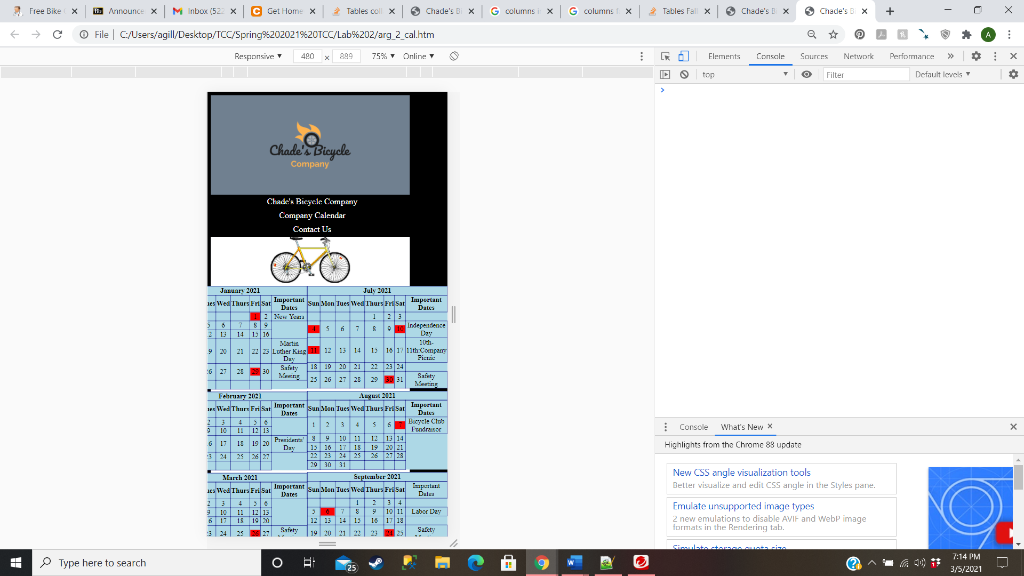
Task: Rotate viewport with icon beside Online dropdown
Action: click(x=453, y=56)
